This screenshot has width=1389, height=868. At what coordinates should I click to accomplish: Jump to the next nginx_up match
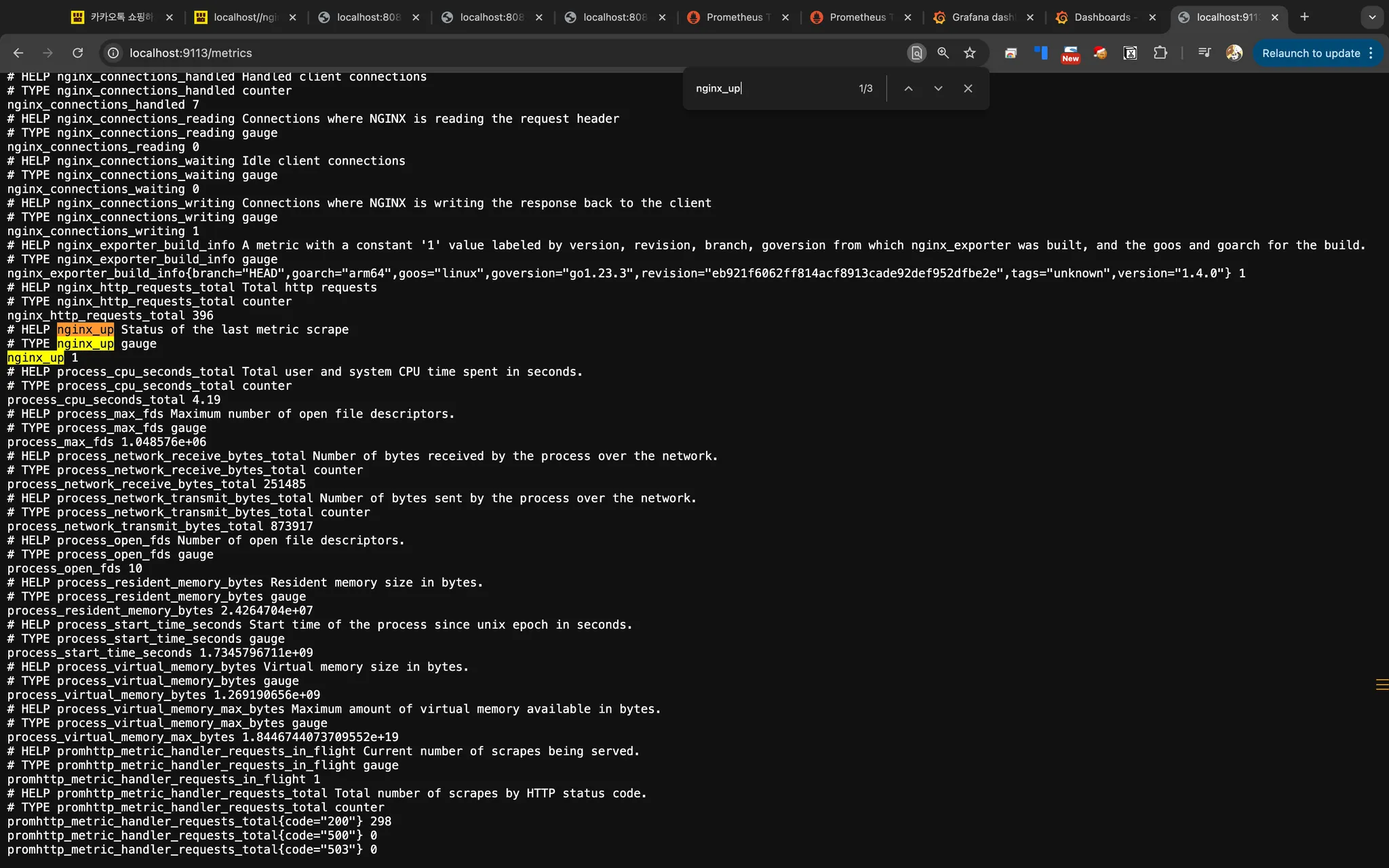(x=938, y=88)
